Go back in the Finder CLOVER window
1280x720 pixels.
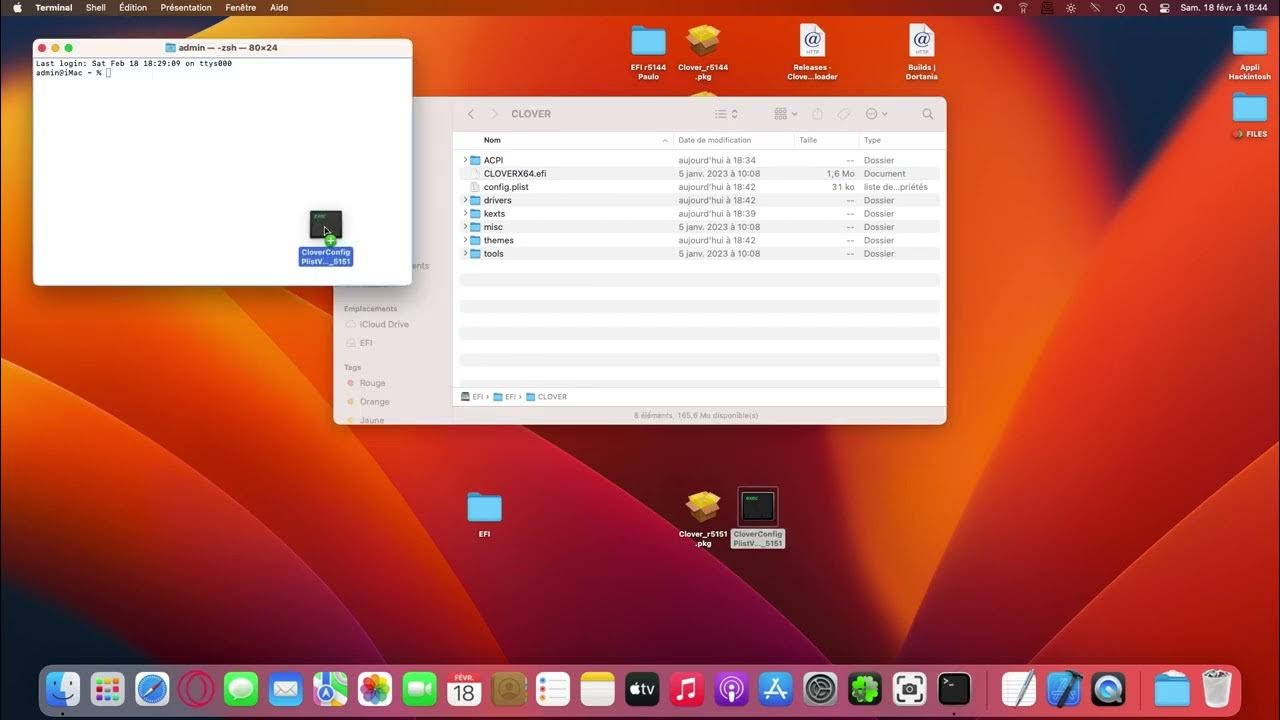471,114
